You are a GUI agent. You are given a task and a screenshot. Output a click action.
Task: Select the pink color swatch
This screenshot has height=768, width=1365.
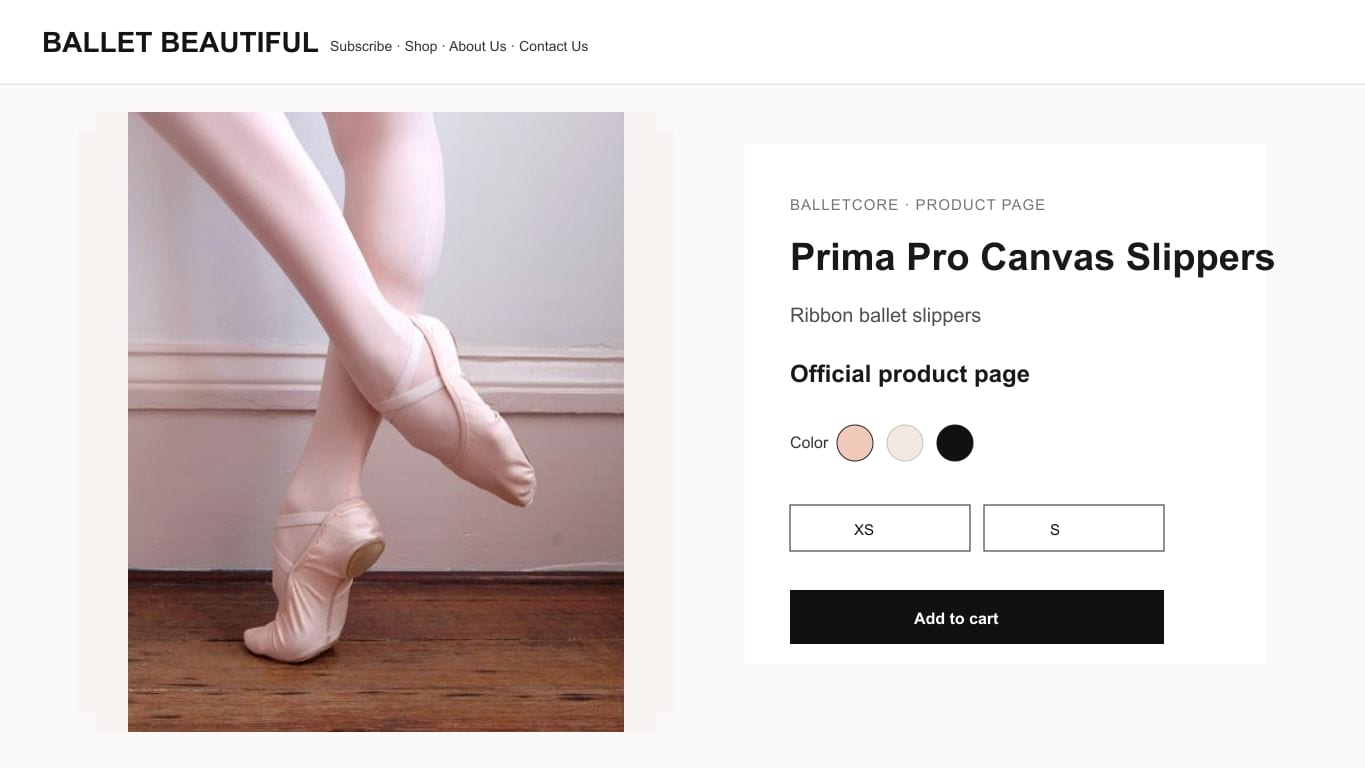855,443
